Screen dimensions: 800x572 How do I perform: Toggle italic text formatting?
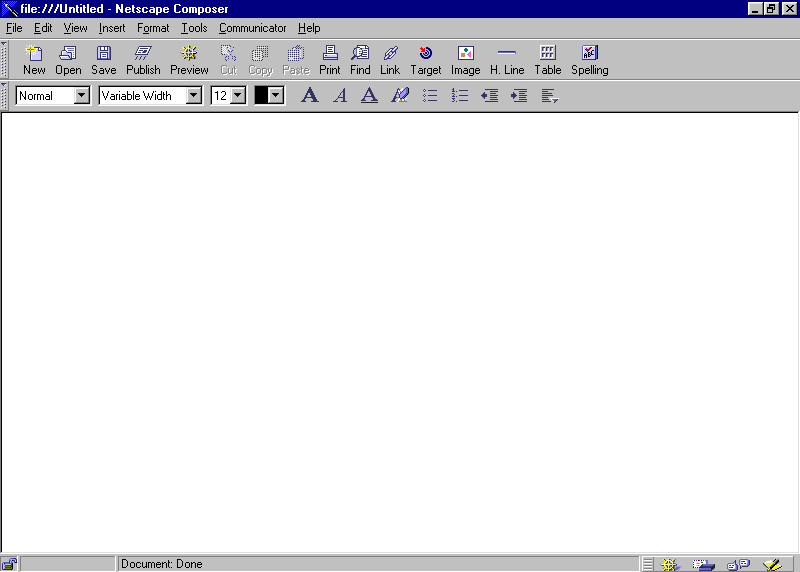pyautogui.click(x=340, y=96)
